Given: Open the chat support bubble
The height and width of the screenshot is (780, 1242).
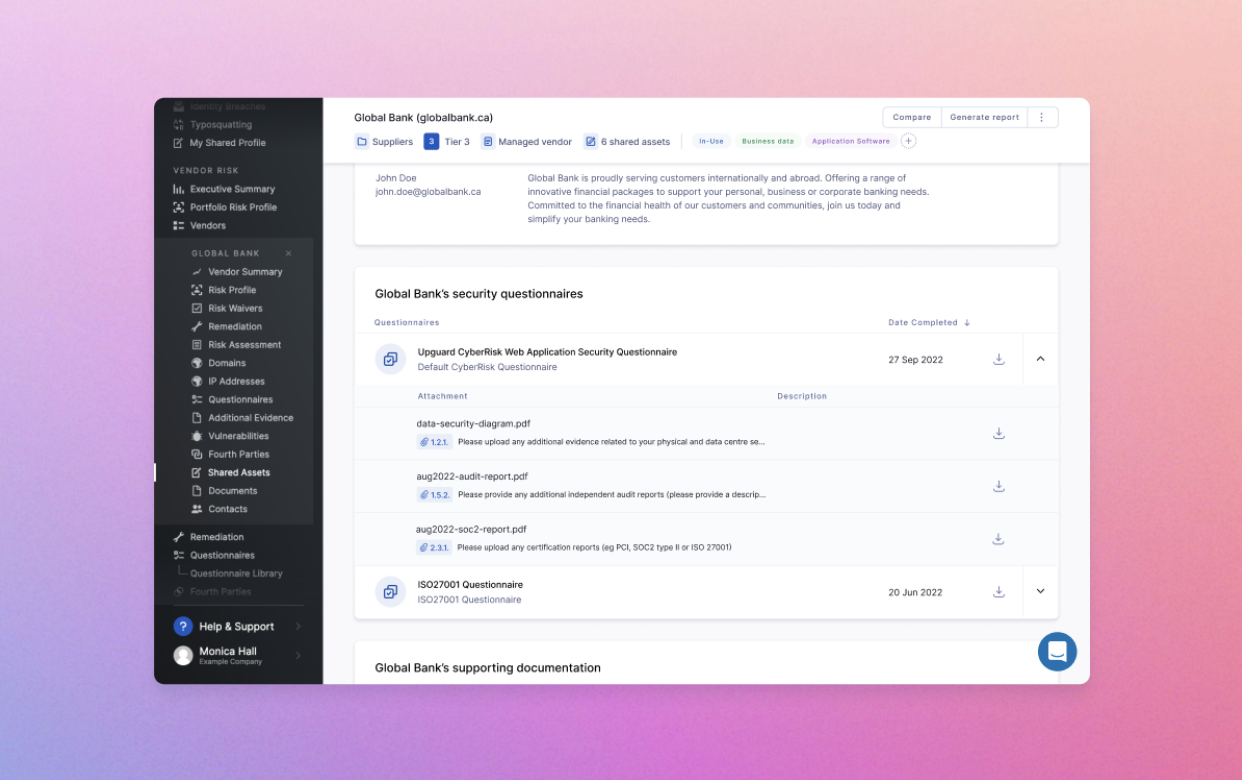Looking at the screenshot, I should 1057,652.
